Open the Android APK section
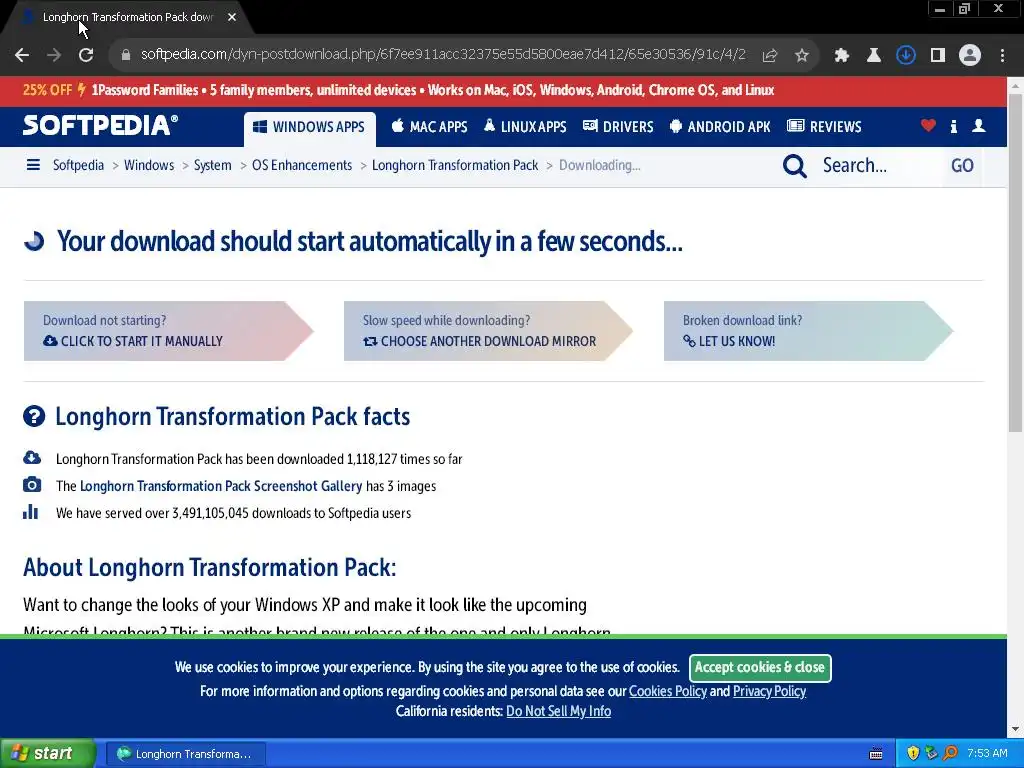 tap(720, 127)
